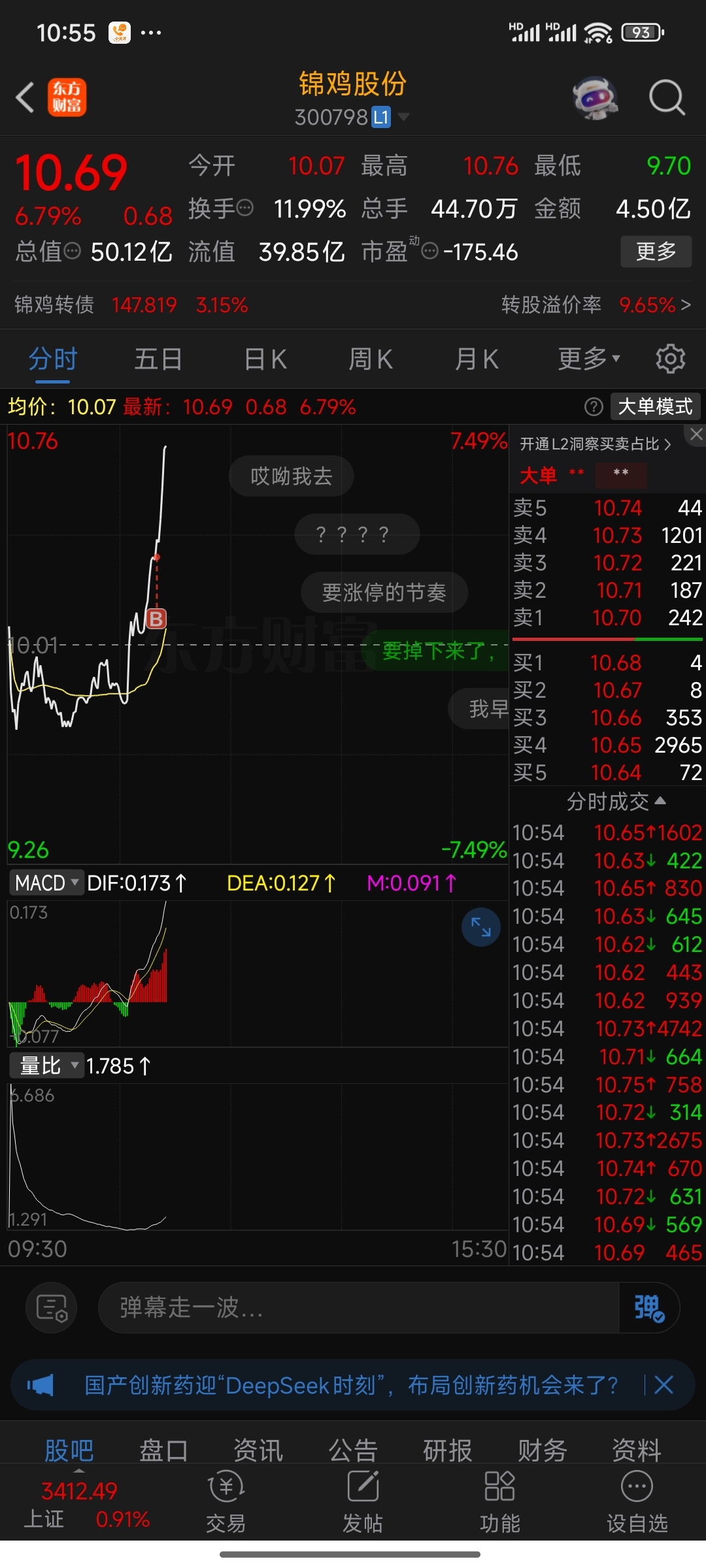Tap info icon beside 市盈
The image size is (706, 1568).
coord(429,251)
